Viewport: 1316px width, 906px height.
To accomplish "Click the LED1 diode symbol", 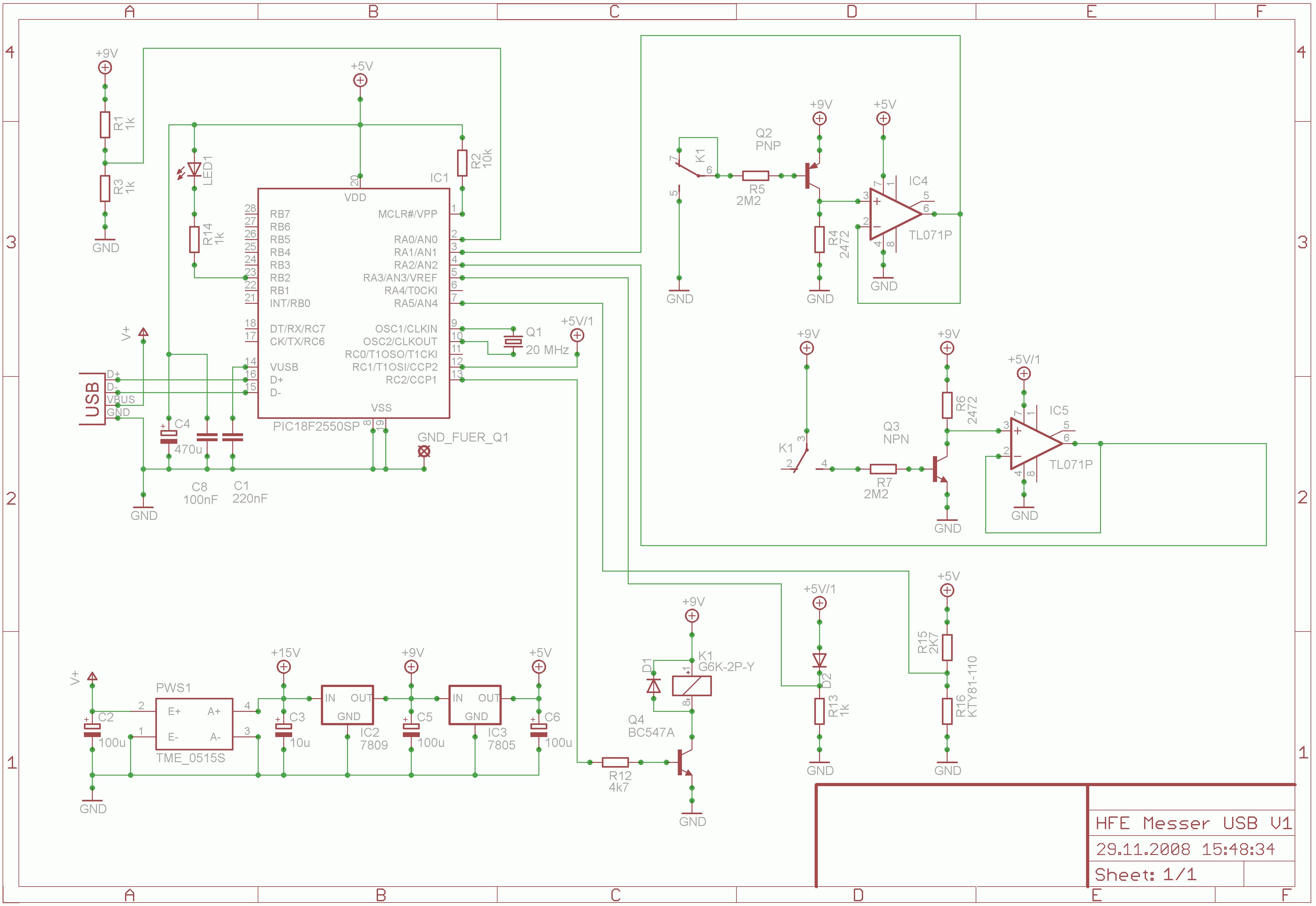I will click(194, 169).
